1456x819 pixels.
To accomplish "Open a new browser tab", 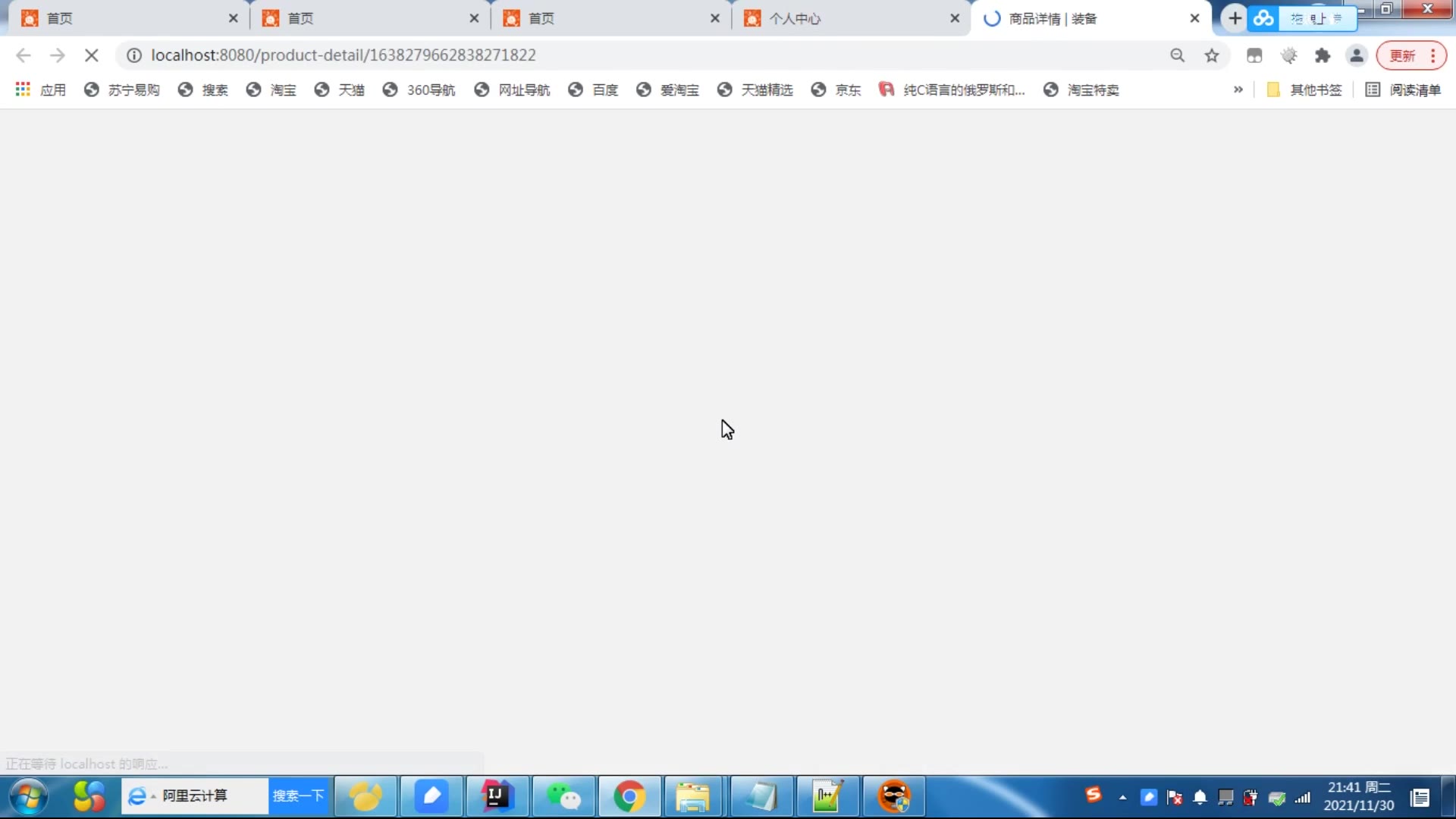I will point(1235,18).
